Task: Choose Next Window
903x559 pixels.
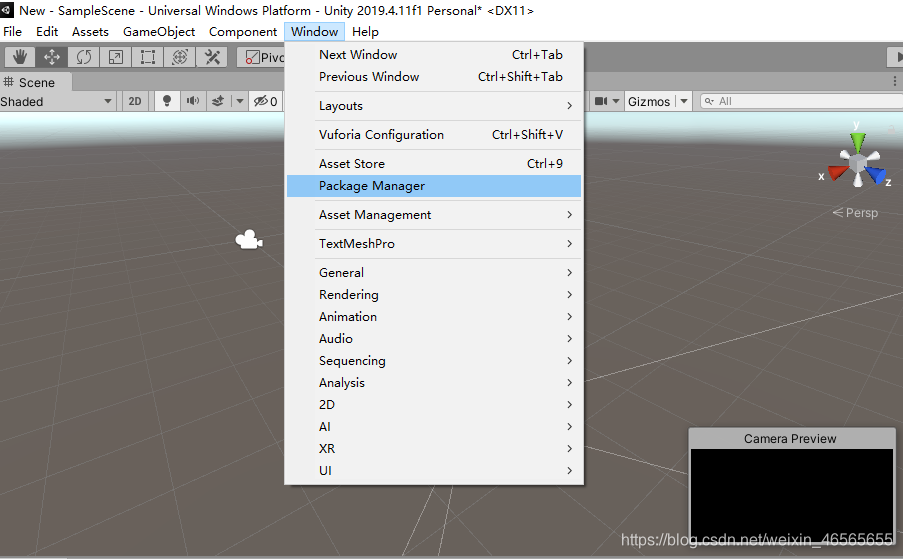Action: 434,55
